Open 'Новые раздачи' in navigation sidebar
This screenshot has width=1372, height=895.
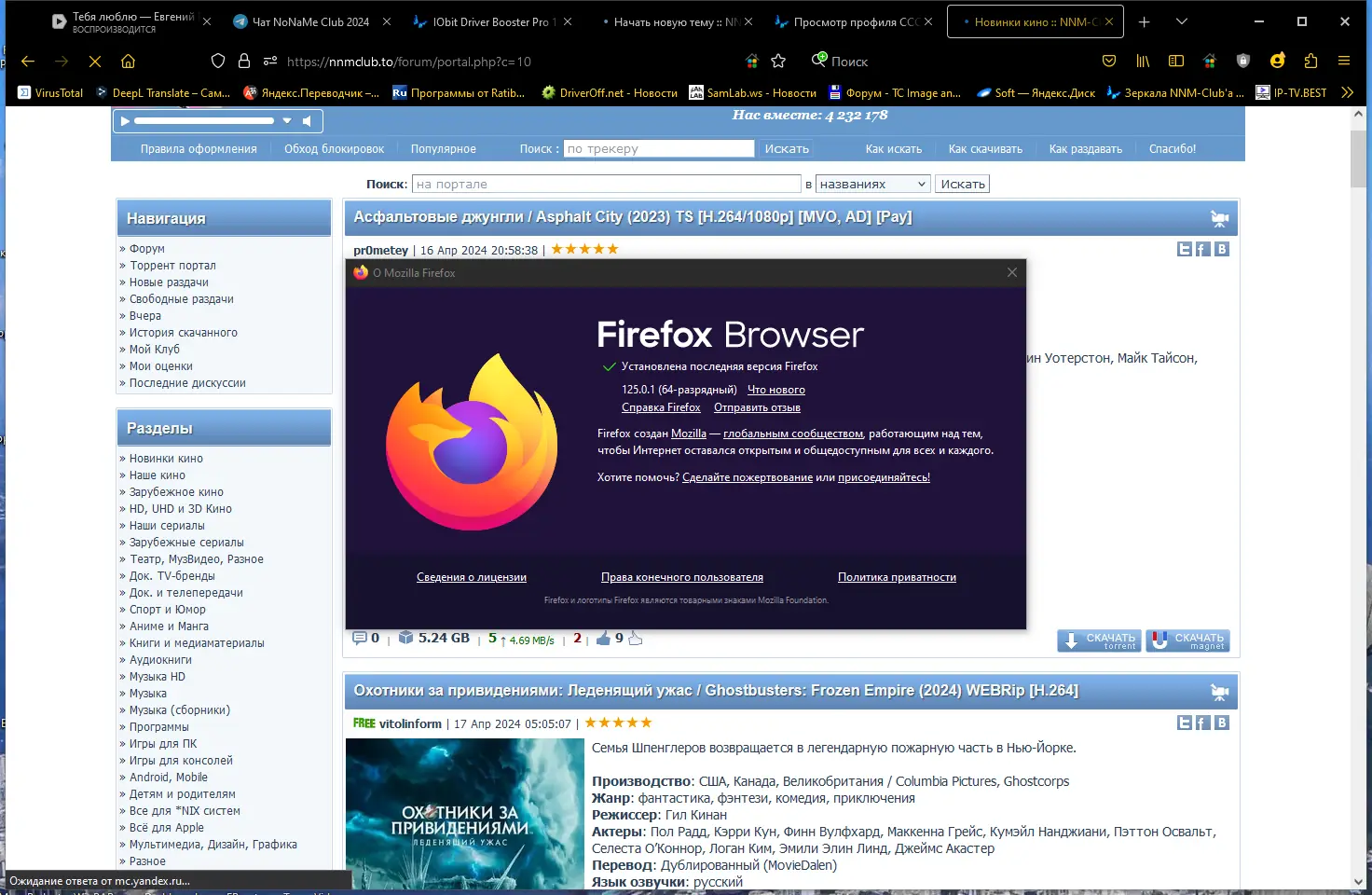coord(169,282)
